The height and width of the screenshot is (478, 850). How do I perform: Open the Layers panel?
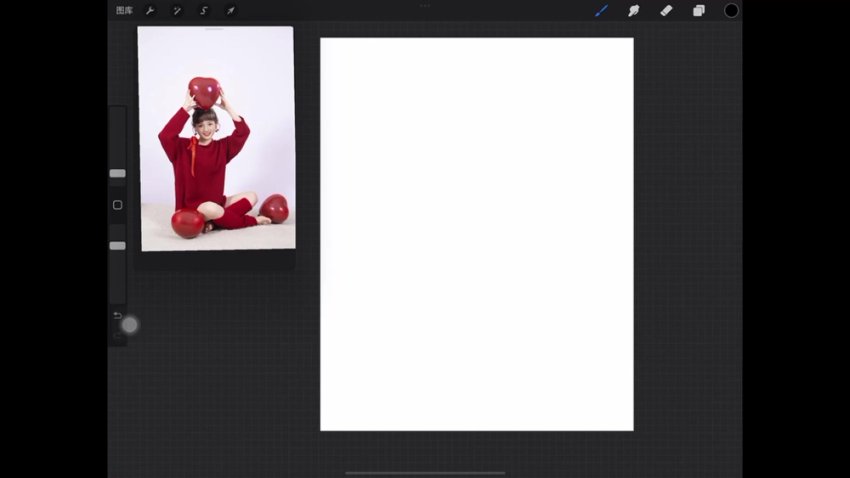[x=698, y=11]
